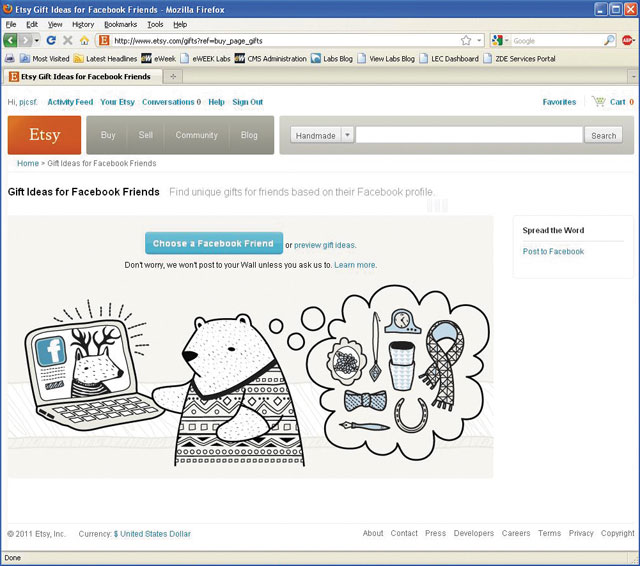The height and width of the screenshot is (566, 640).
Task: Click the Facebook logo on illustrated laptop
Action: coord(51,351)
